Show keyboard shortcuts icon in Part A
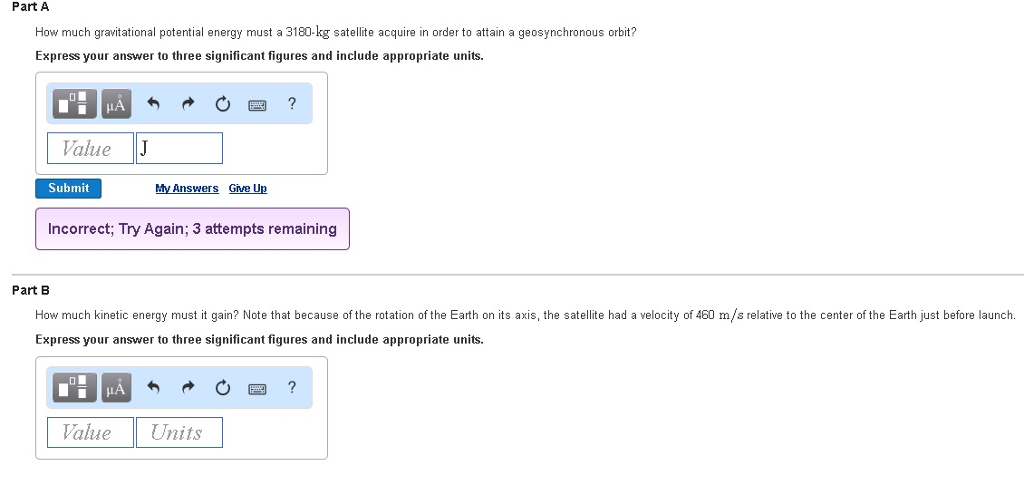 tap(257, 104)
